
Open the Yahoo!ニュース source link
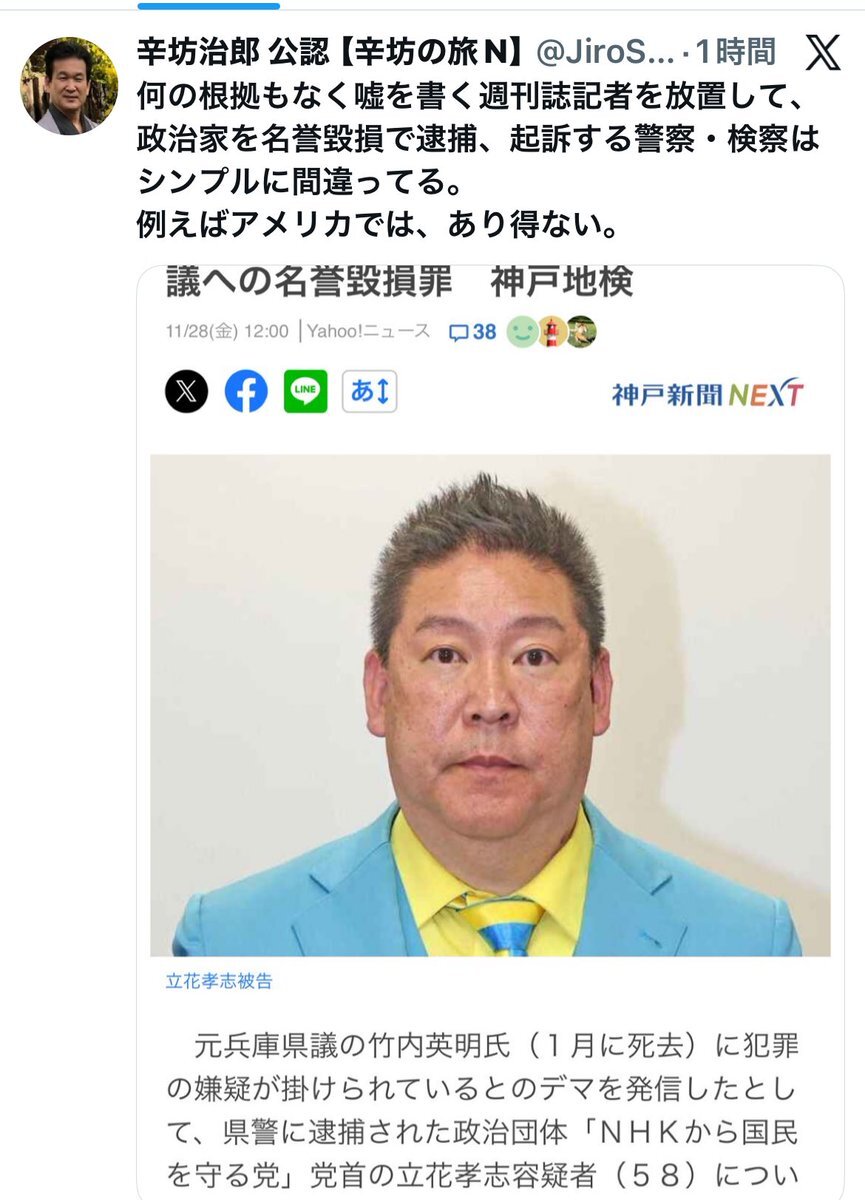click(x=368, y=331)
